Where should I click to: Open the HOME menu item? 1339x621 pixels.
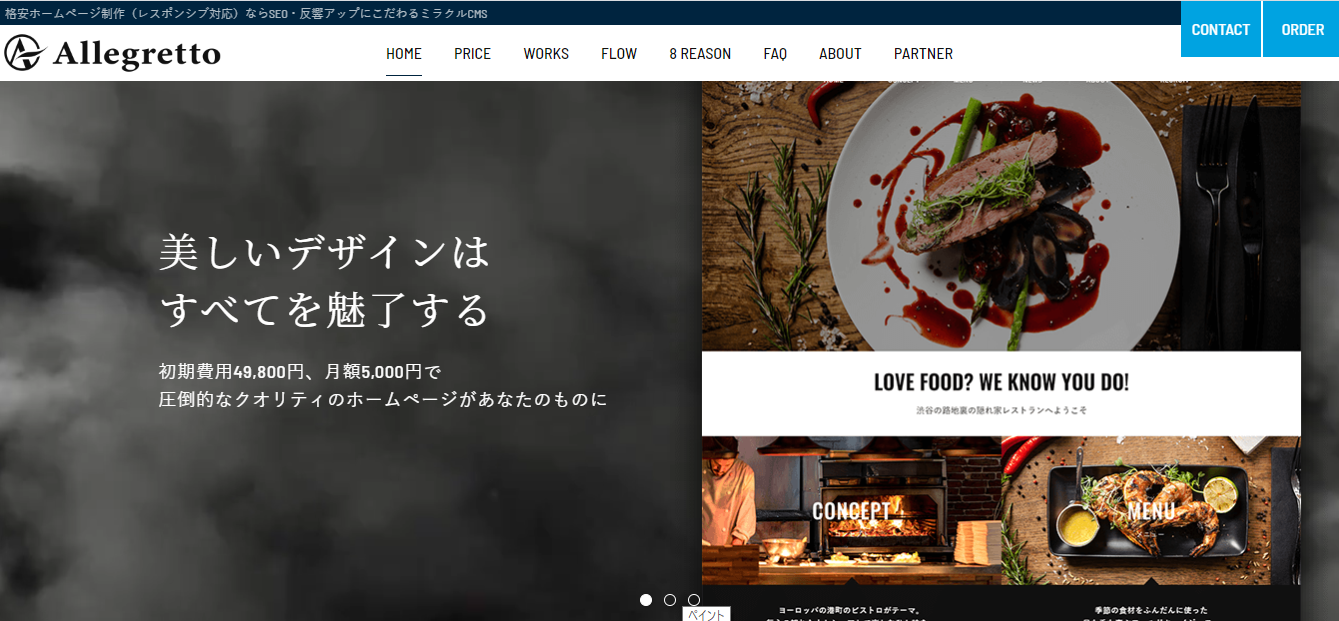tap(404, 54)
